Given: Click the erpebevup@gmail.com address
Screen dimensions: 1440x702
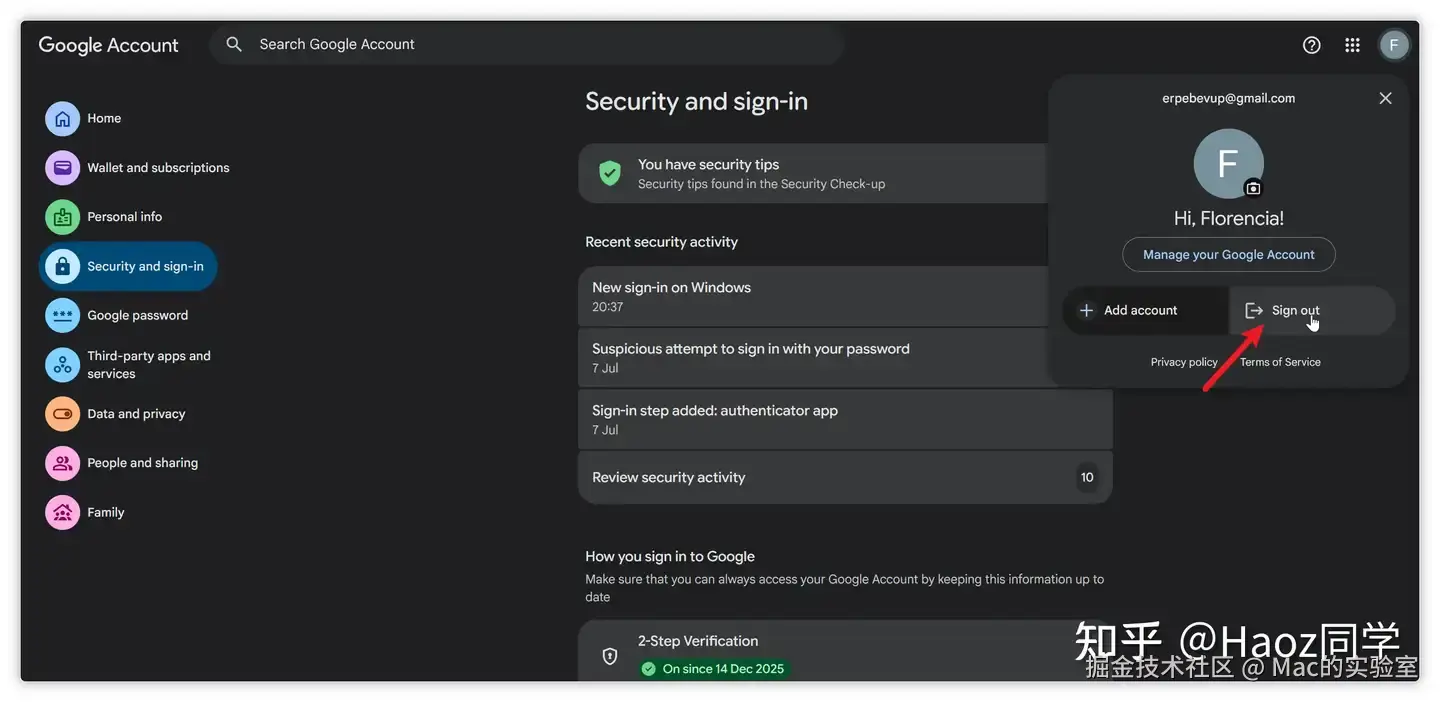Looking at the screenshot, I should pos(1229,98).
